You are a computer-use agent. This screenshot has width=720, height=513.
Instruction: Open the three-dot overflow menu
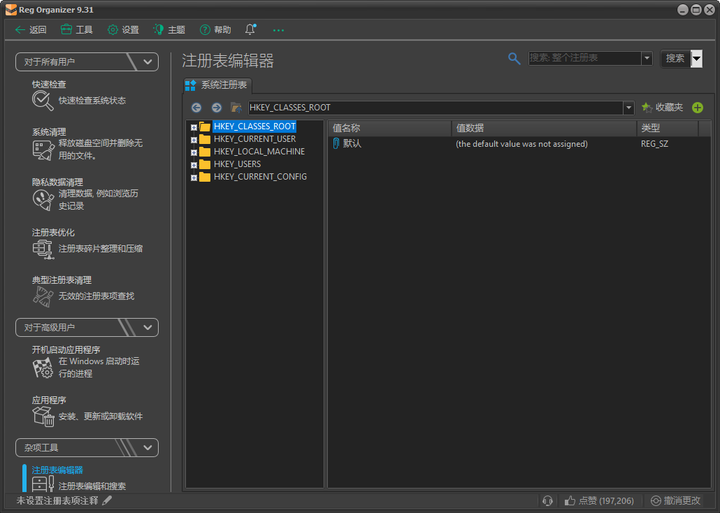(278, 30)
